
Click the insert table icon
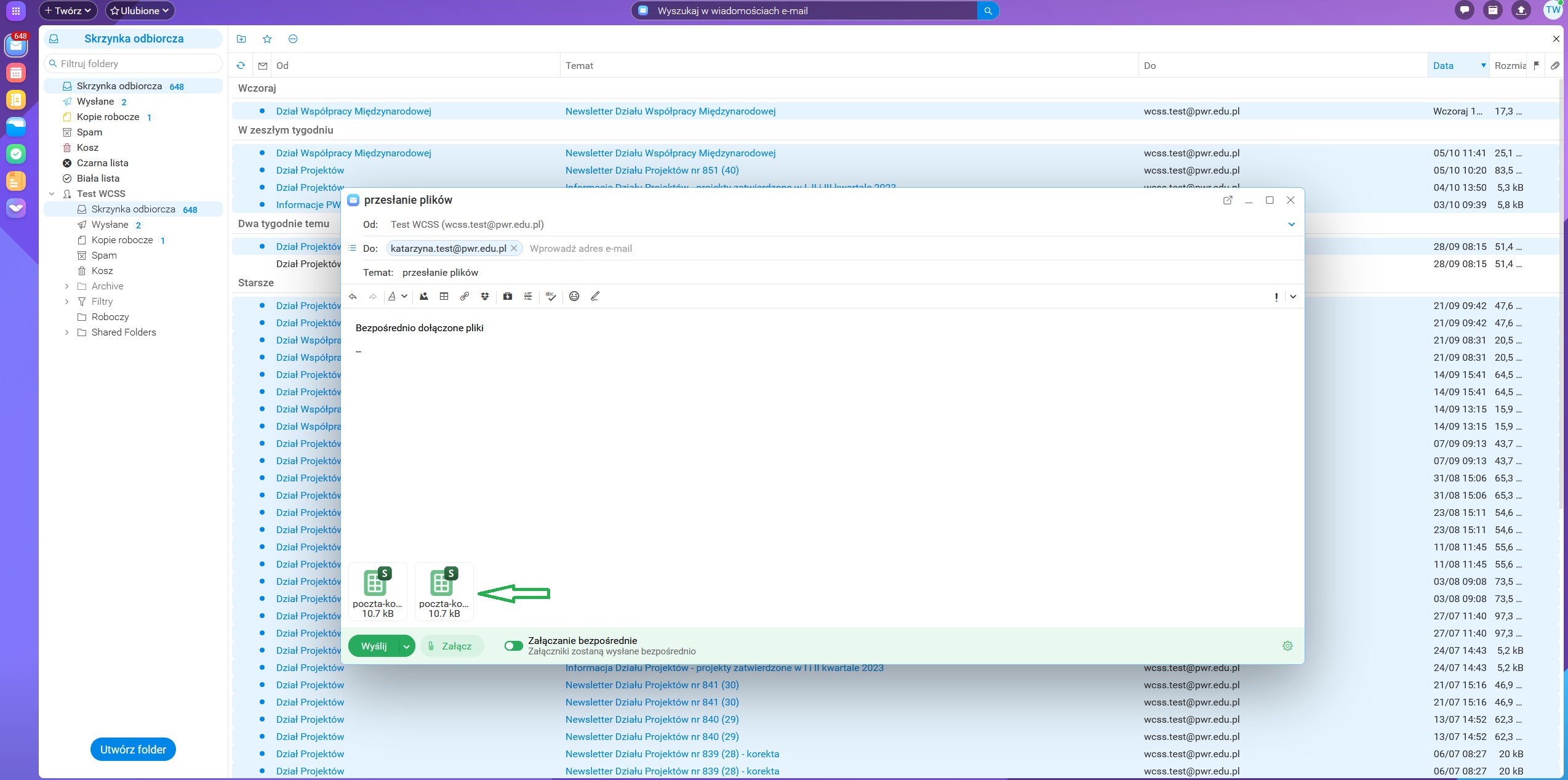[444, 297]
